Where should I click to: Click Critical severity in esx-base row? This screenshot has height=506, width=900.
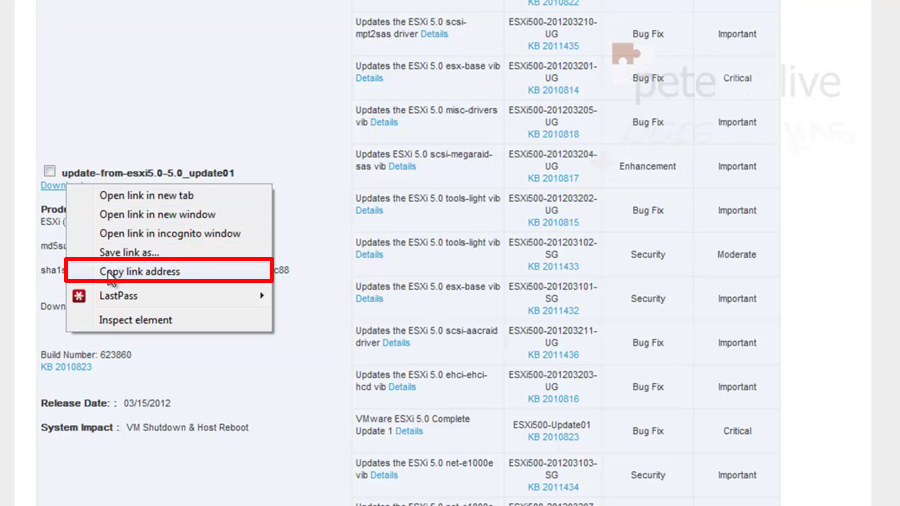pos(737,78)
